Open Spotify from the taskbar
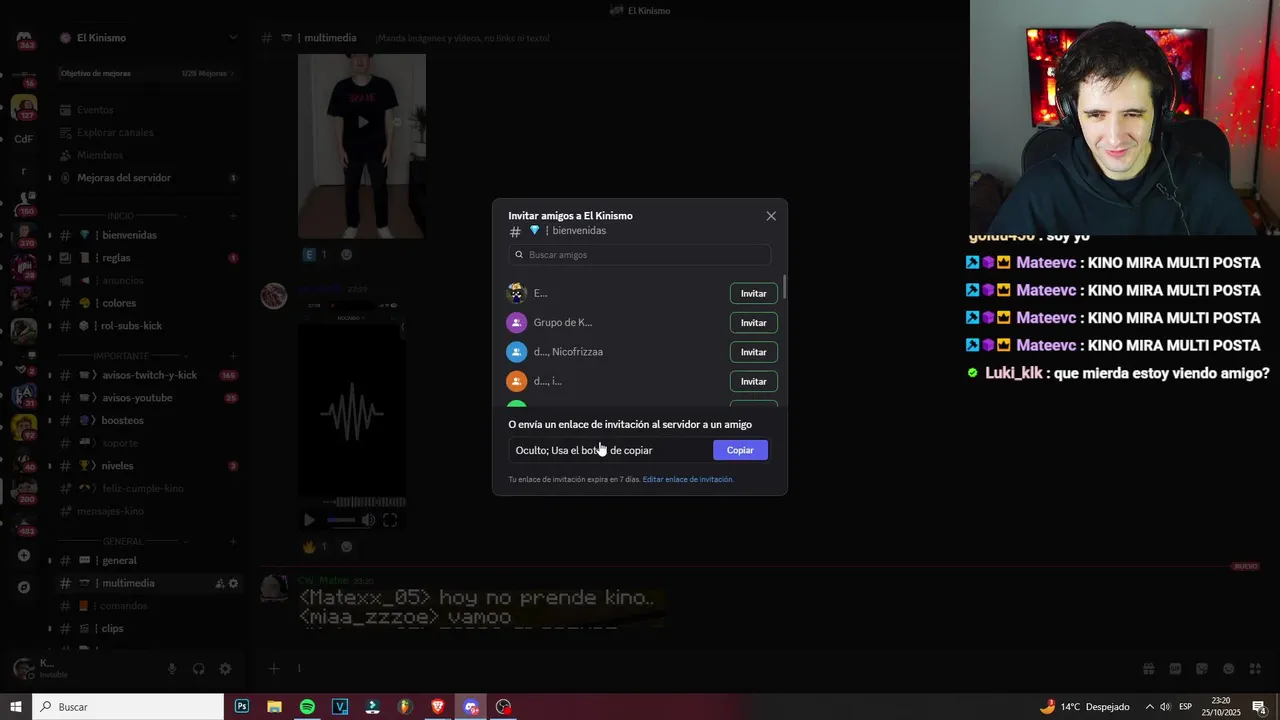 (x=307, y=707)
